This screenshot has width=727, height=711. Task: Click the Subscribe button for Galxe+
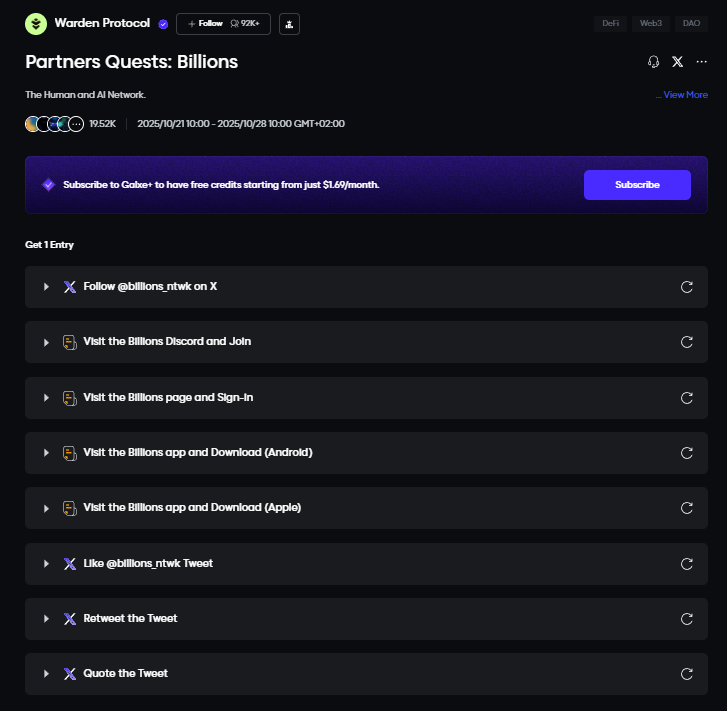pos(637,185)
